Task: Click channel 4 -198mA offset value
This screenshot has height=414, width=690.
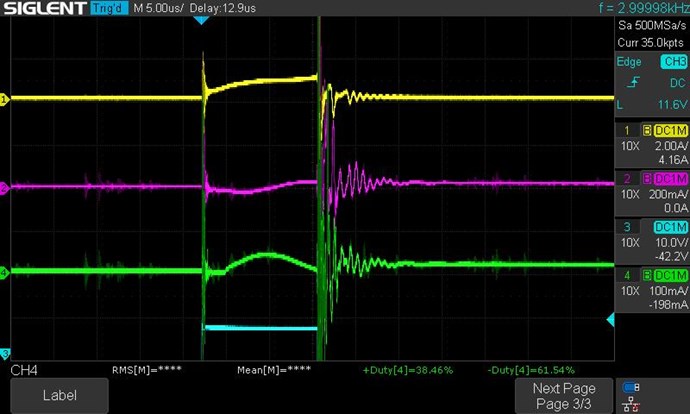Action: pos(668,305)
